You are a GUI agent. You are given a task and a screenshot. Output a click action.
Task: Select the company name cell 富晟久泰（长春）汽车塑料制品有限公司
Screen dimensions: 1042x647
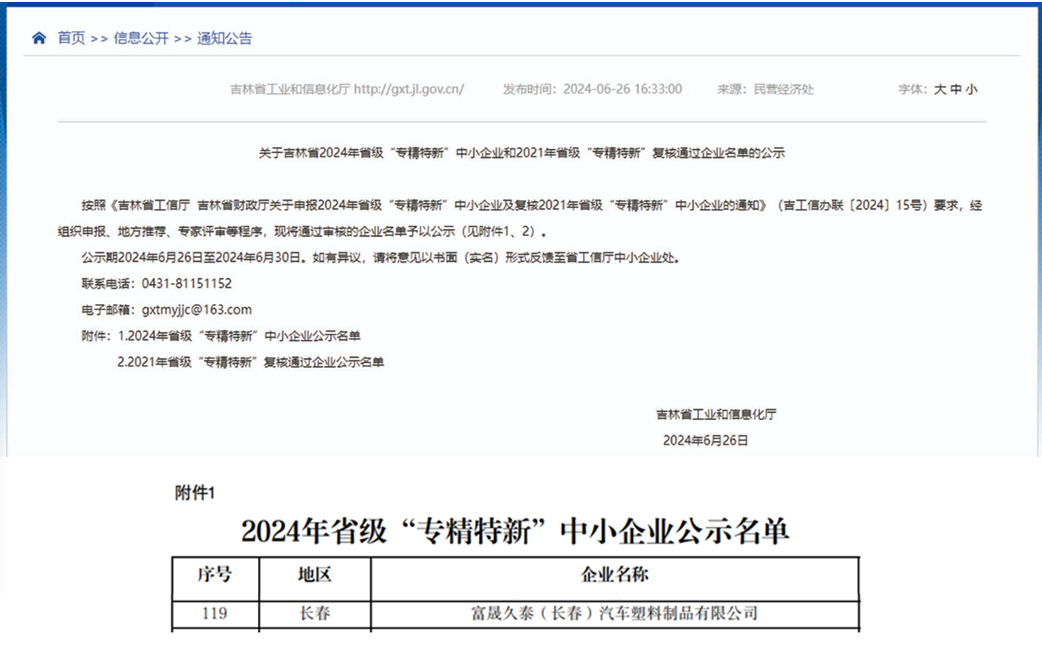[614, 613]
